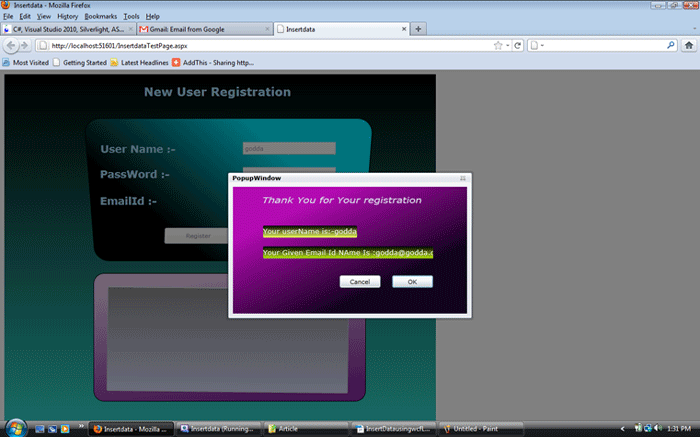This screenshot has width=700, height=437.
Task: Click the browser search box
Action: click(x=603, y=46)
